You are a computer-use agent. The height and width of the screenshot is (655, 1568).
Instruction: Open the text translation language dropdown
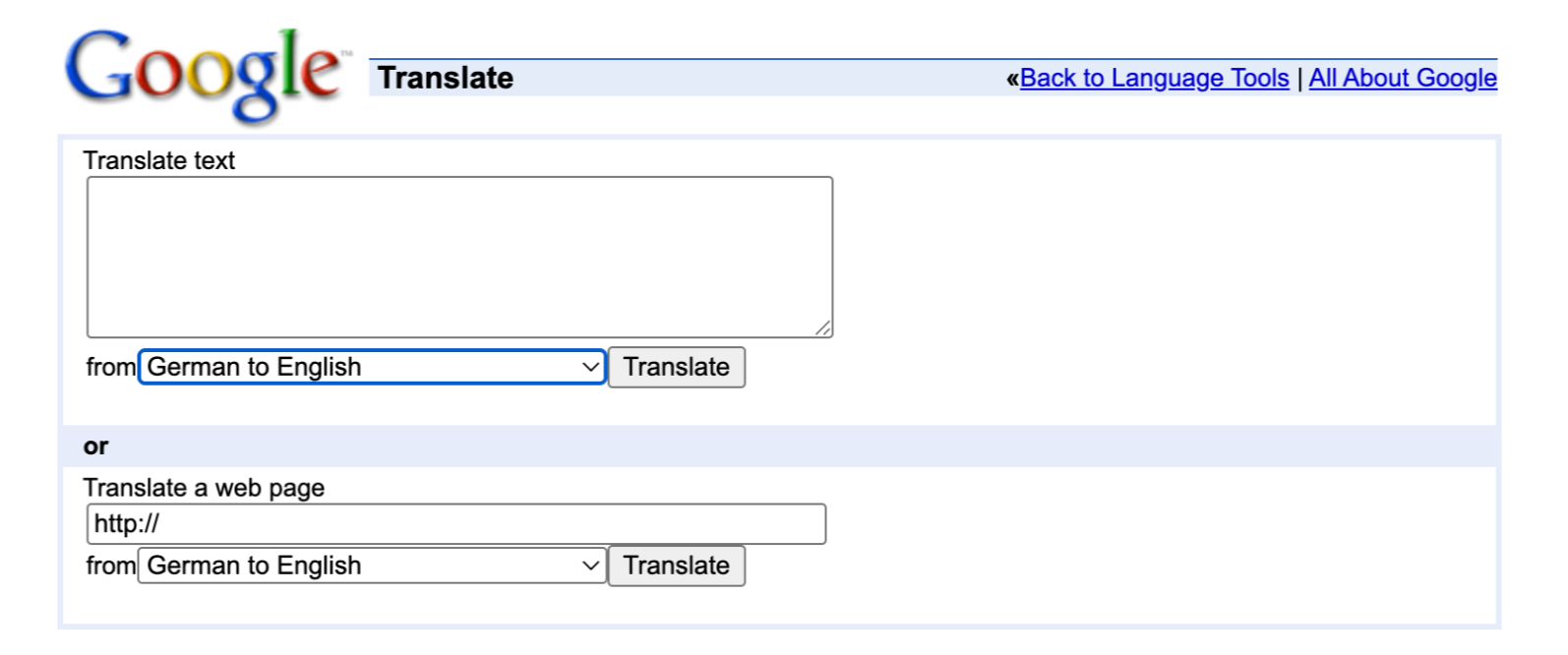coord(371,367)
